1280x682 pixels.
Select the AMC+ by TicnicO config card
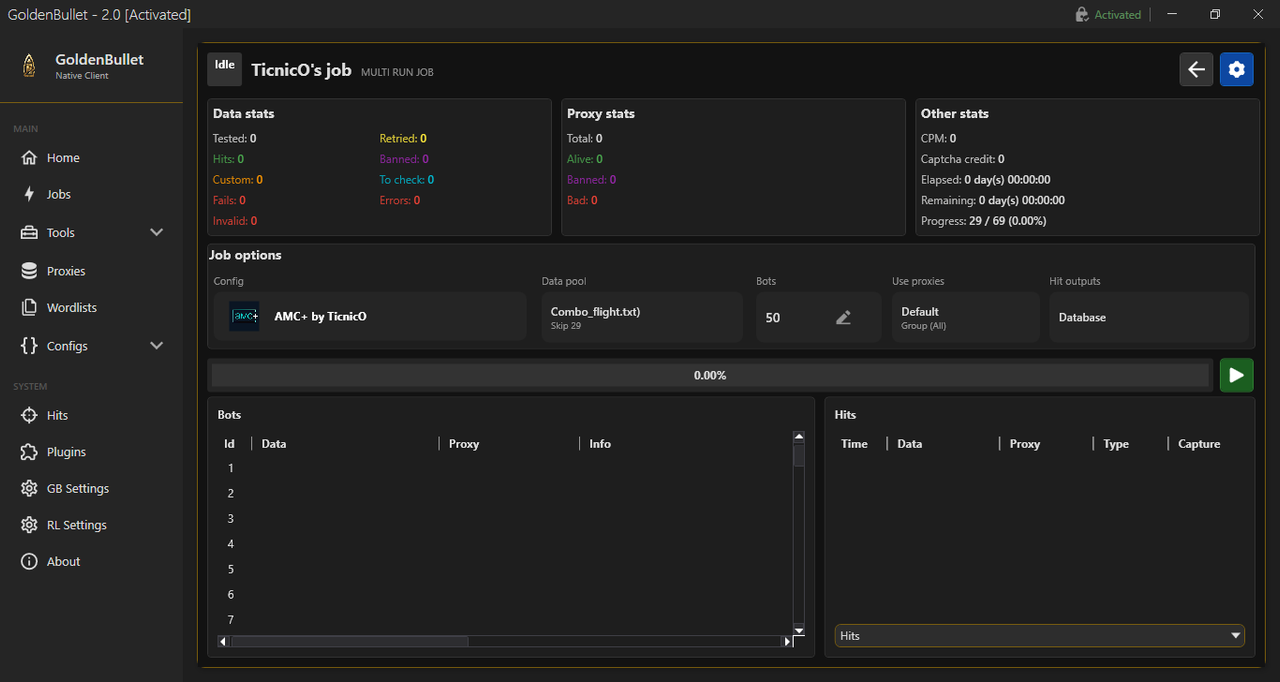click(x=370, y=316)
